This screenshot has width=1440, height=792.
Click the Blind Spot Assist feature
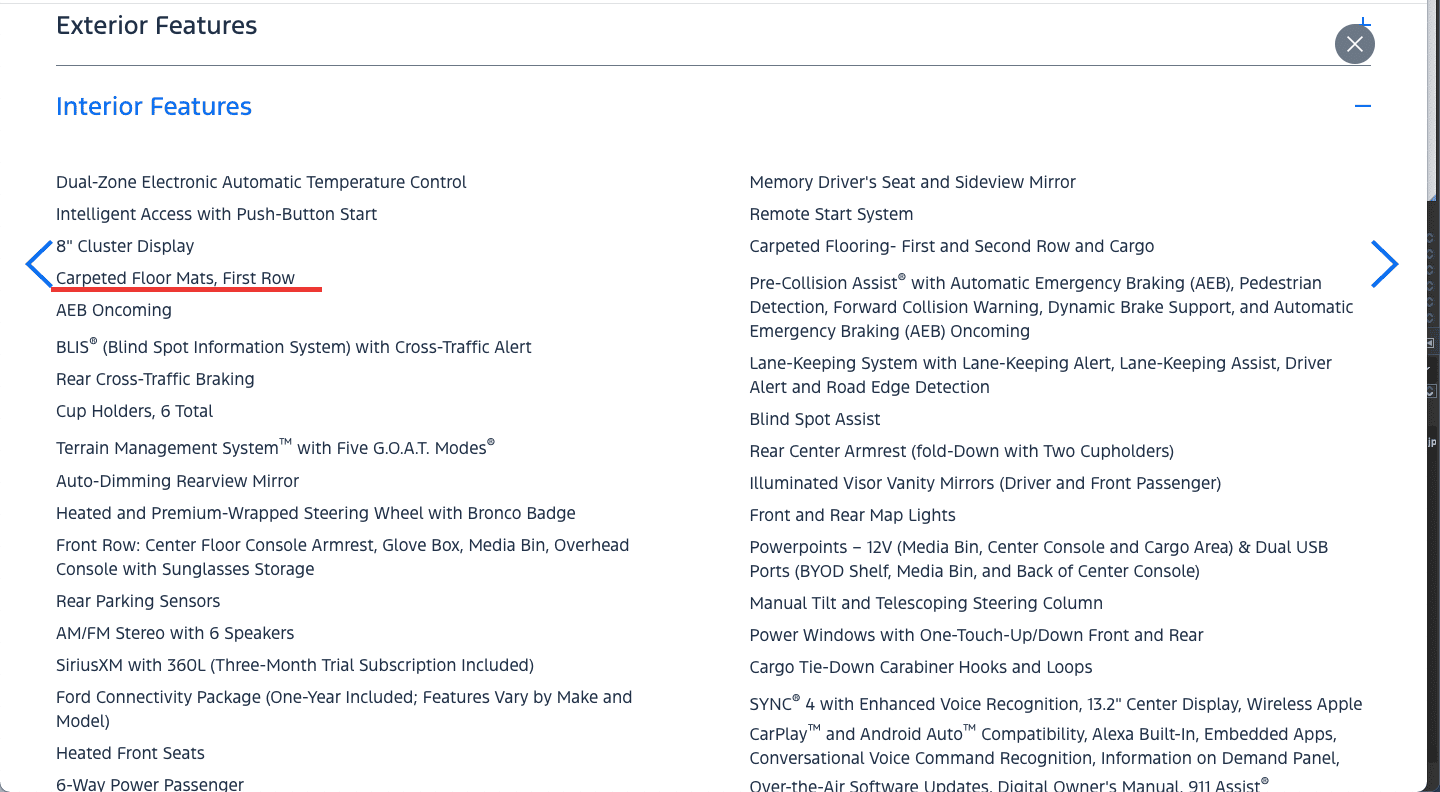815,419
